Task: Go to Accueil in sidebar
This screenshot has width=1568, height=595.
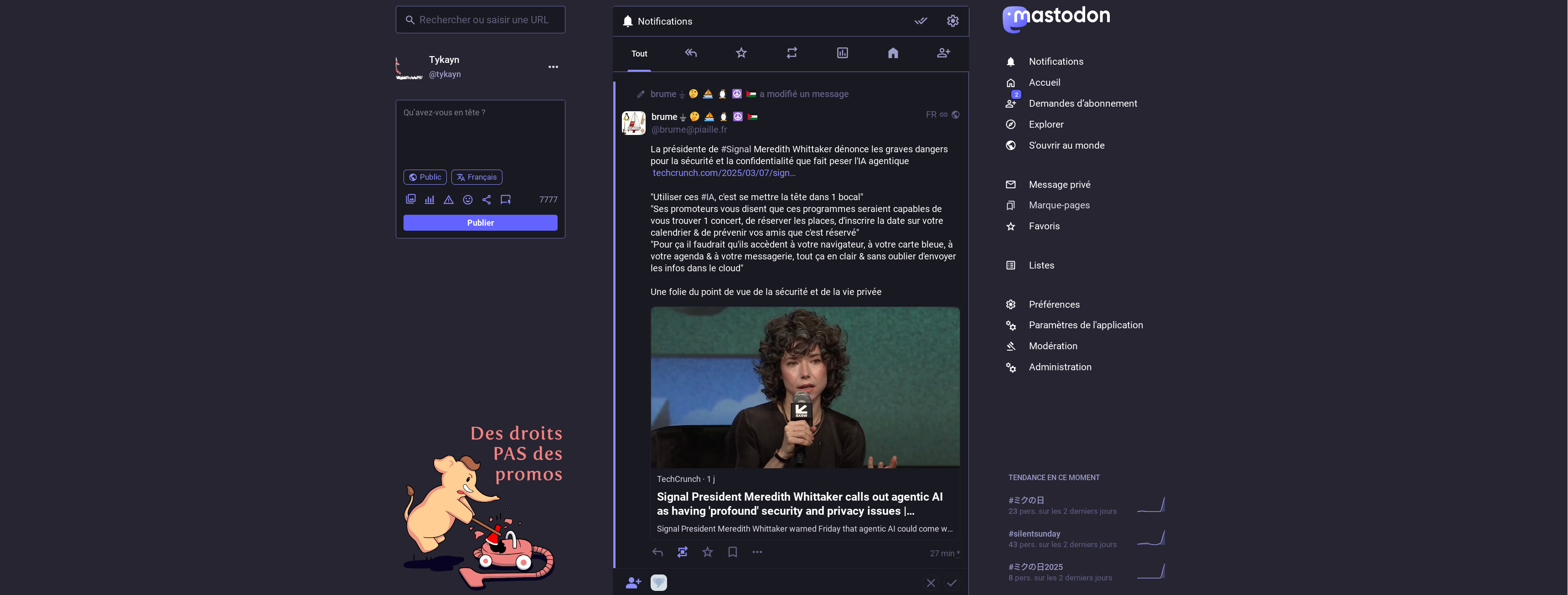Action: [x=1044, y=82]
